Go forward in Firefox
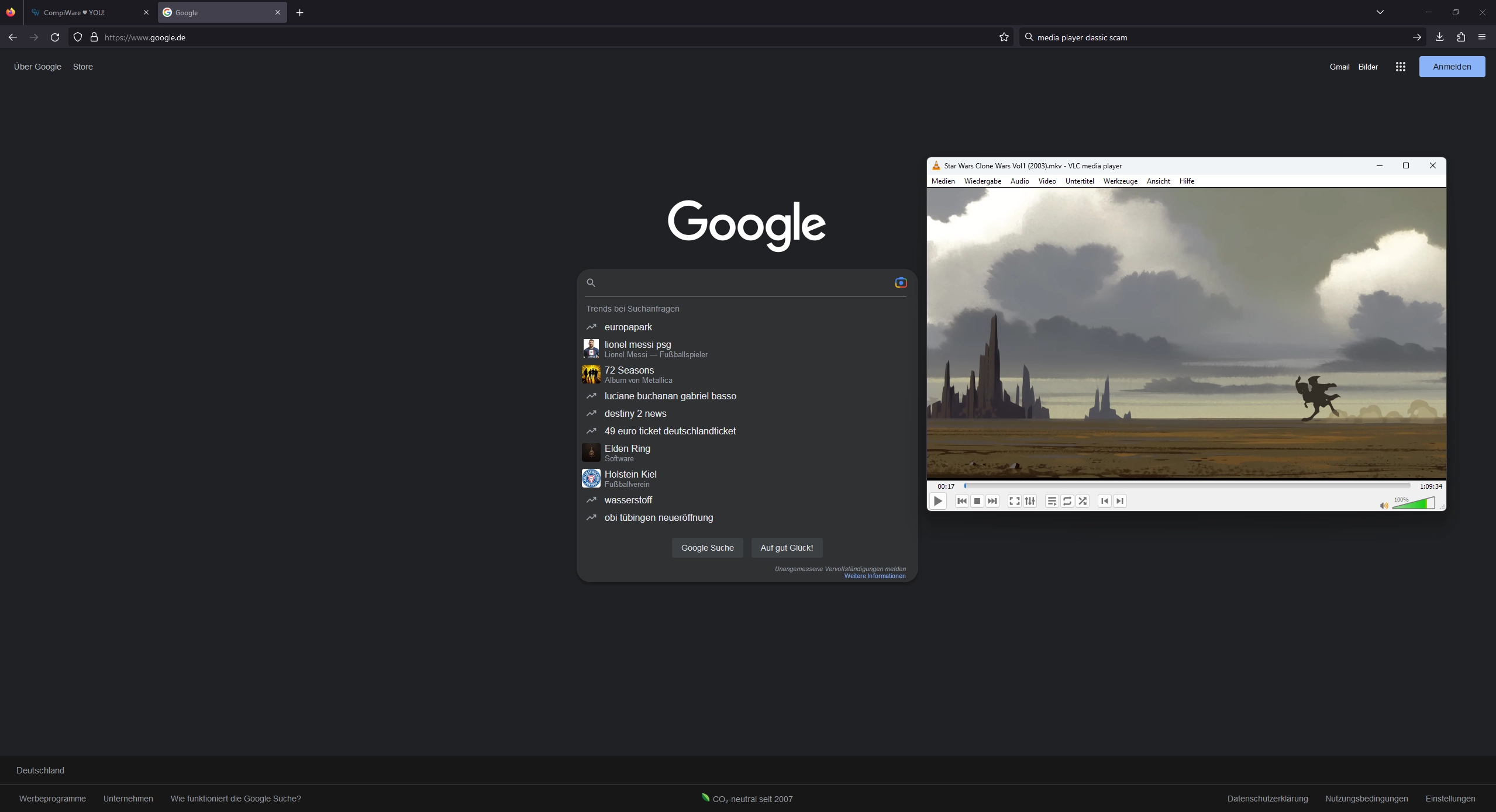This screenshot has width=1496, height=812. (34, 37)
